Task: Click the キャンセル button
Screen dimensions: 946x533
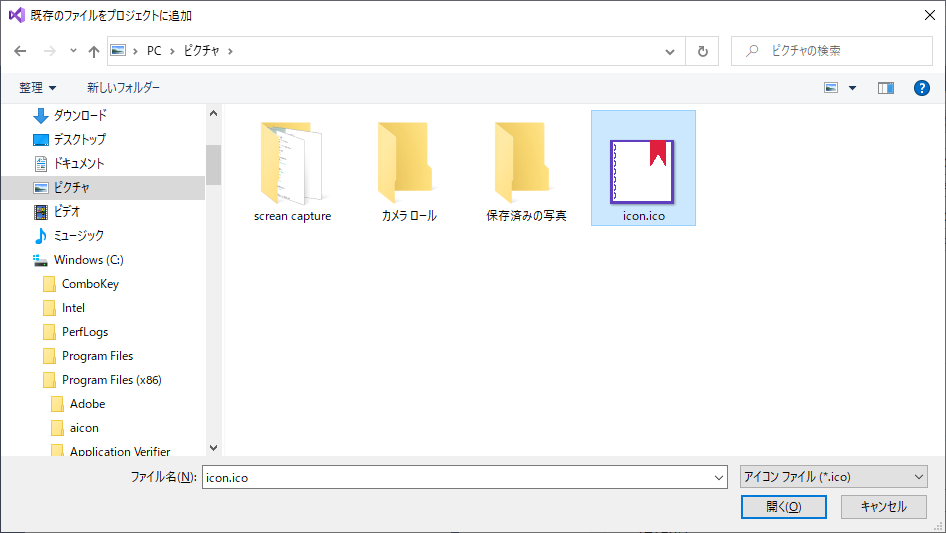Action: (x=884, y=506)
